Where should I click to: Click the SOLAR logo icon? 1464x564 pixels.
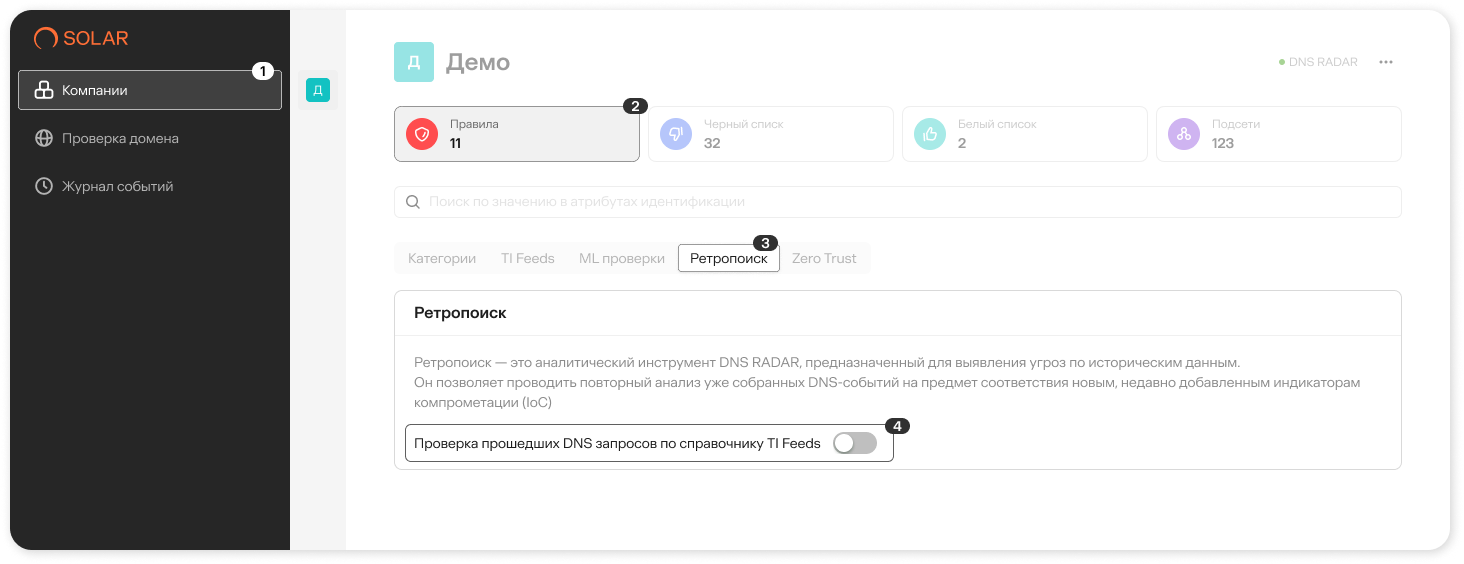(45, 39)
